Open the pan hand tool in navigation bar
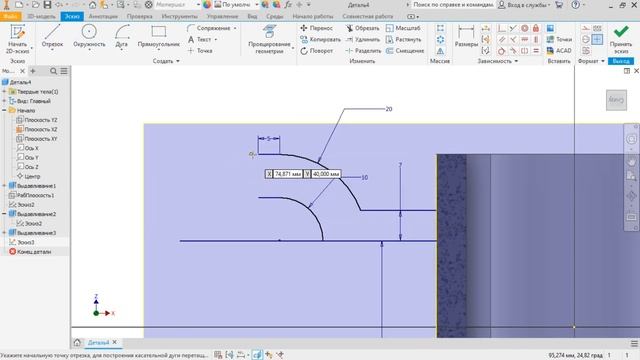Screen dimensions: 640x360 [631, 162]
